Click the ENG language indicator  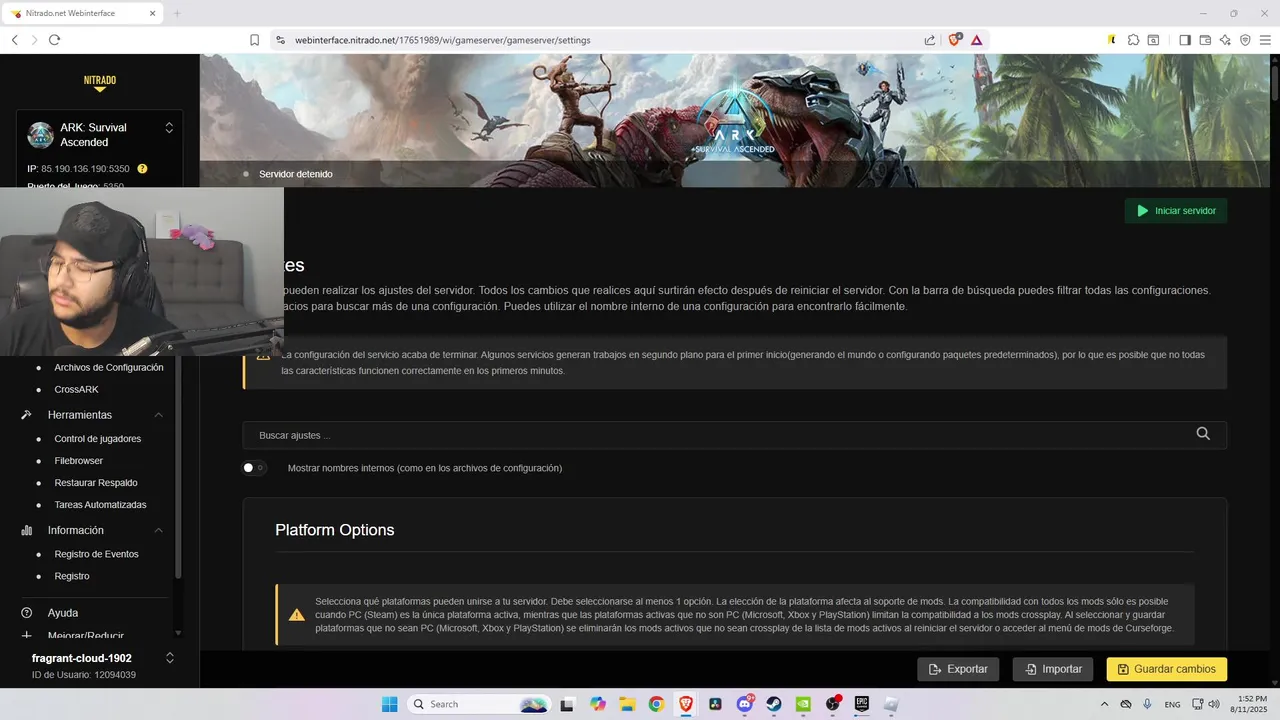click(1172, 704)
